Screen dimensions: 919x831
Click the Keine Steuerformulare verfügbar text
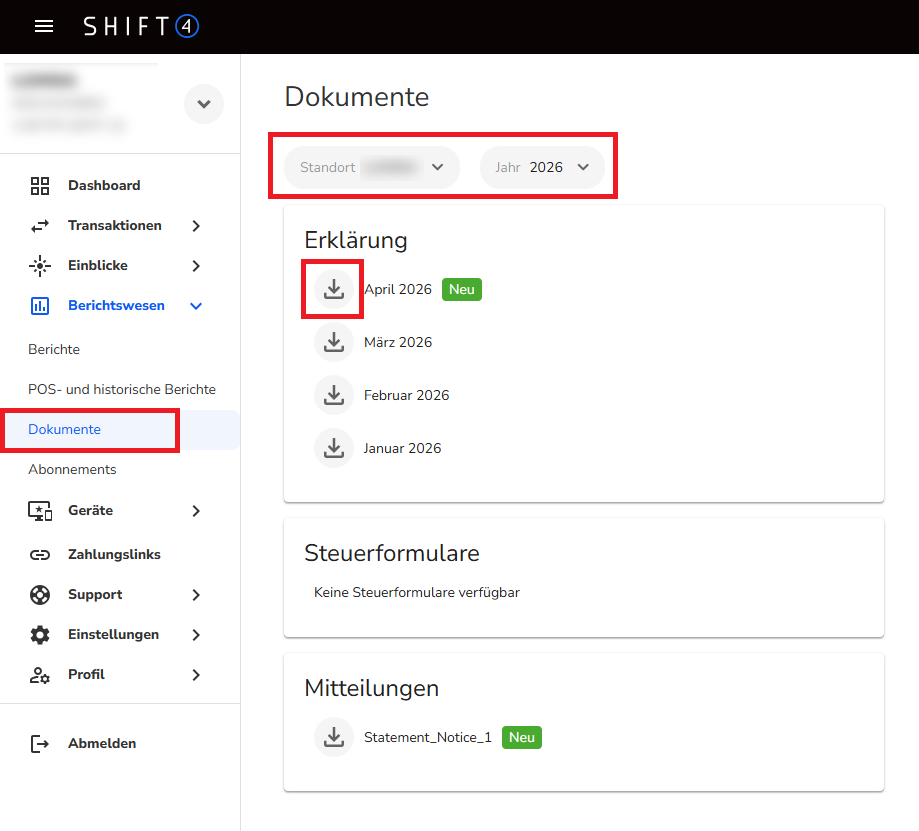pyautogui.click(x=417, y=592)
